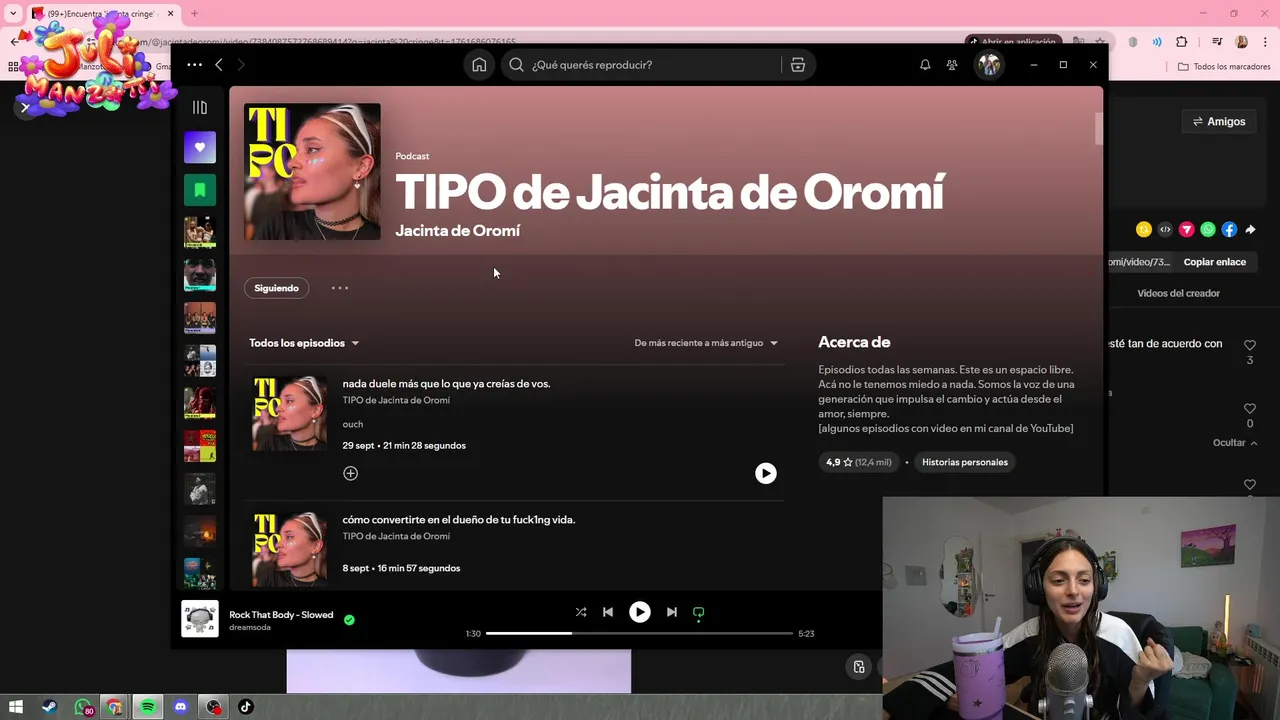This screenshot has width=1280, height=720.
Task: Add 'nada duele más' episode to library
Action: pos(350,473)
